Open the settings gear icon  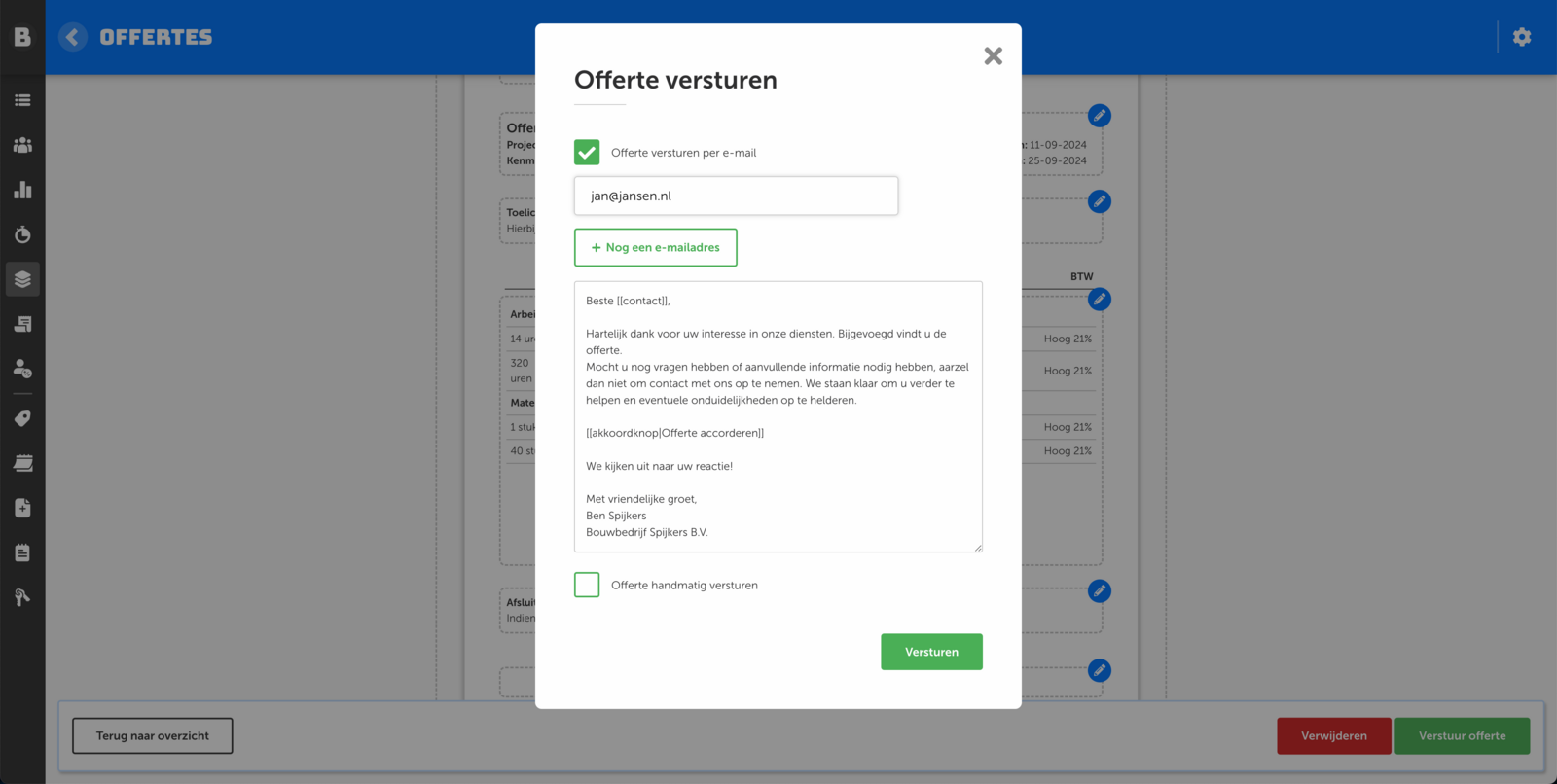(x=1522, y=37)
